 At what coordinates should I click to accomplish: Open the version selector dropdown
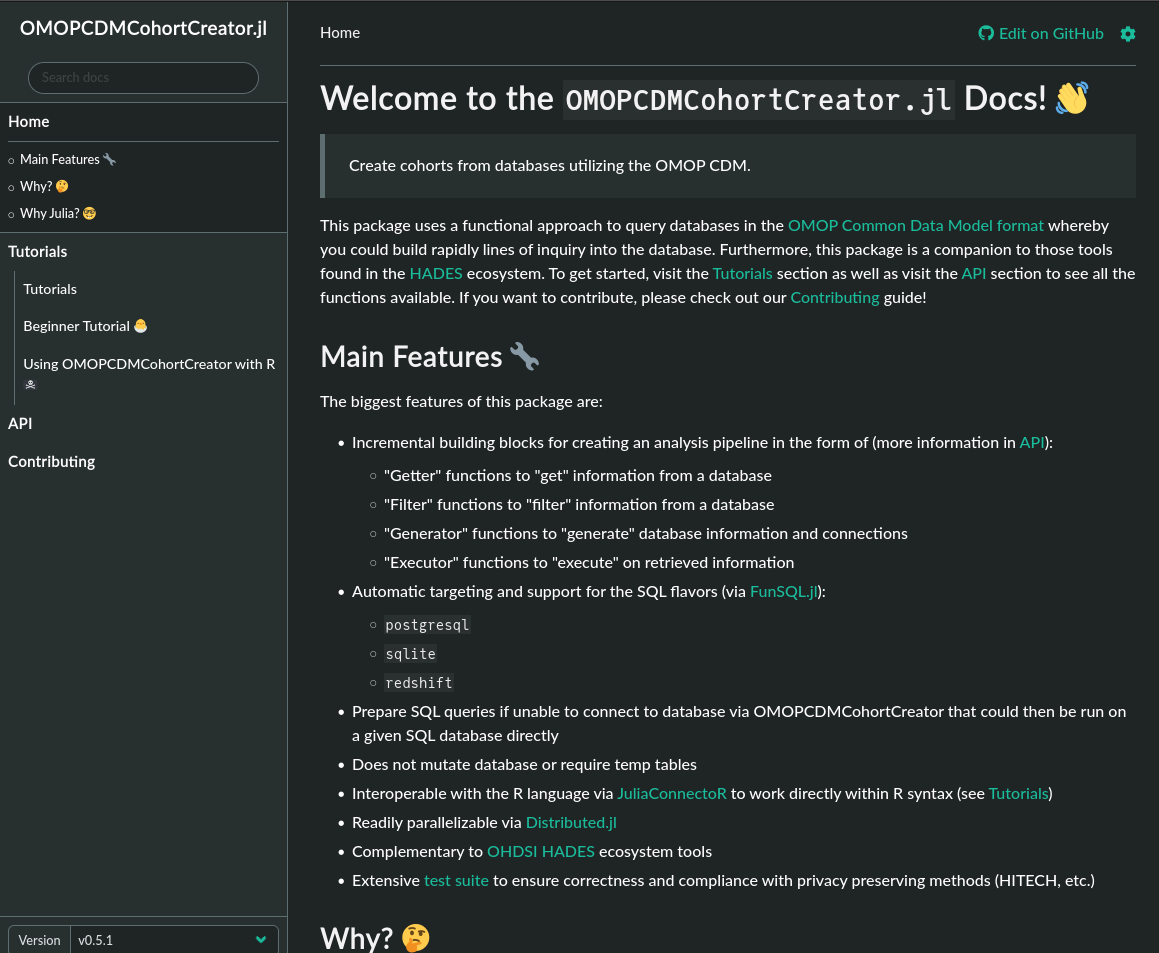(x=173, y=940)
